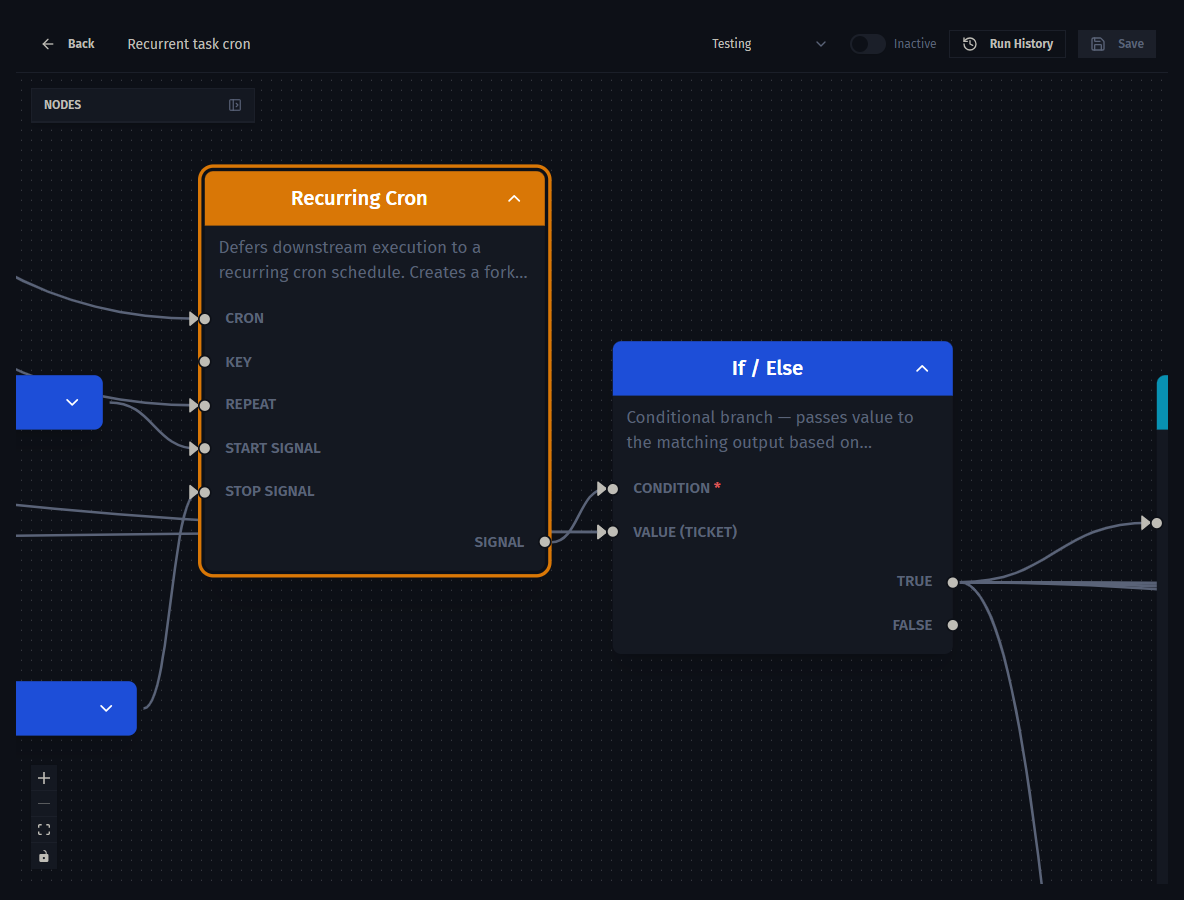Collapse the Recurring Cron node
Screen dimensions: 1184x900
pyautogui.click(x=514, y=199)
